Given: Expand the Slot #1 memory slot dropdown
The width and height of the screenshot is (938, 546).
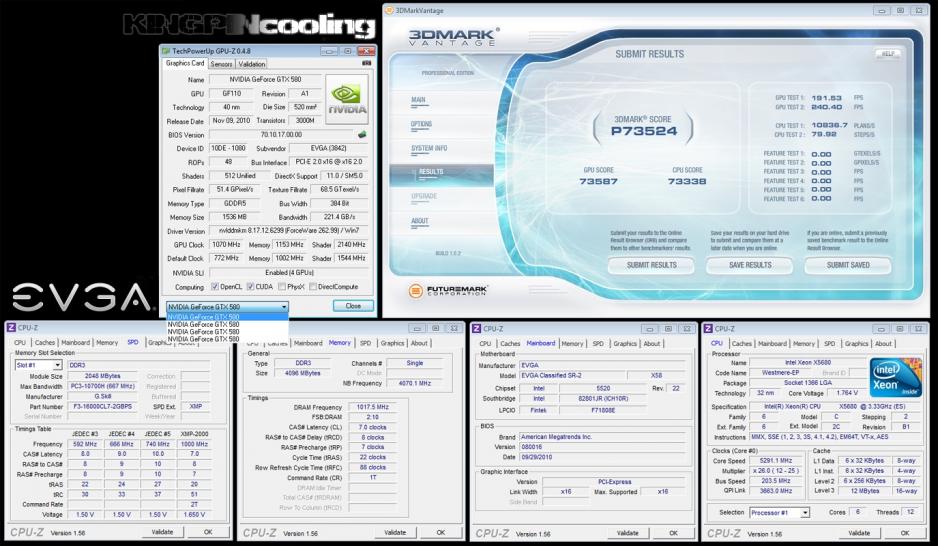Looking at the screenshot, I should tap(38, 365).
